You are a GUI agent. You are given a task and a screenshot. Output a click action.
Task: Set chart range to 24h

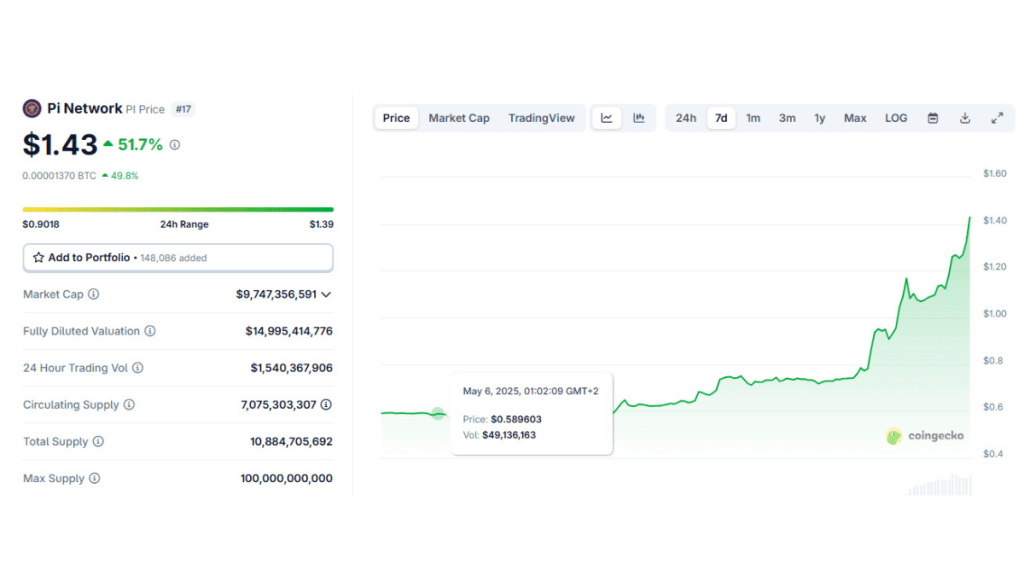(686, 118)
